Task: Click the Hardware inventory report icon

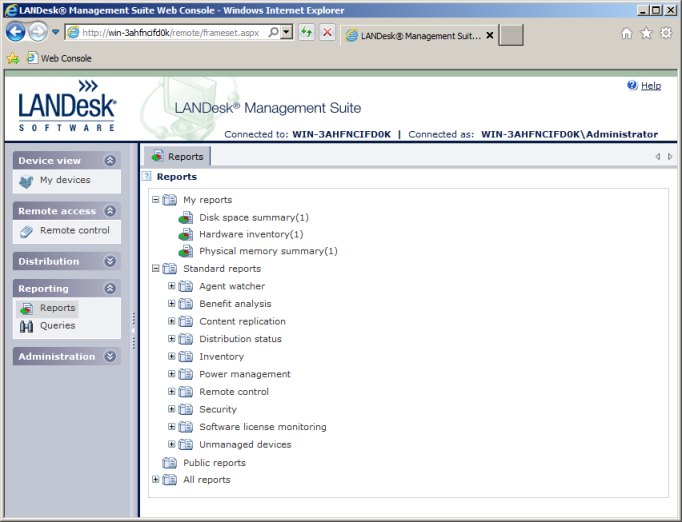Action: 186,235
